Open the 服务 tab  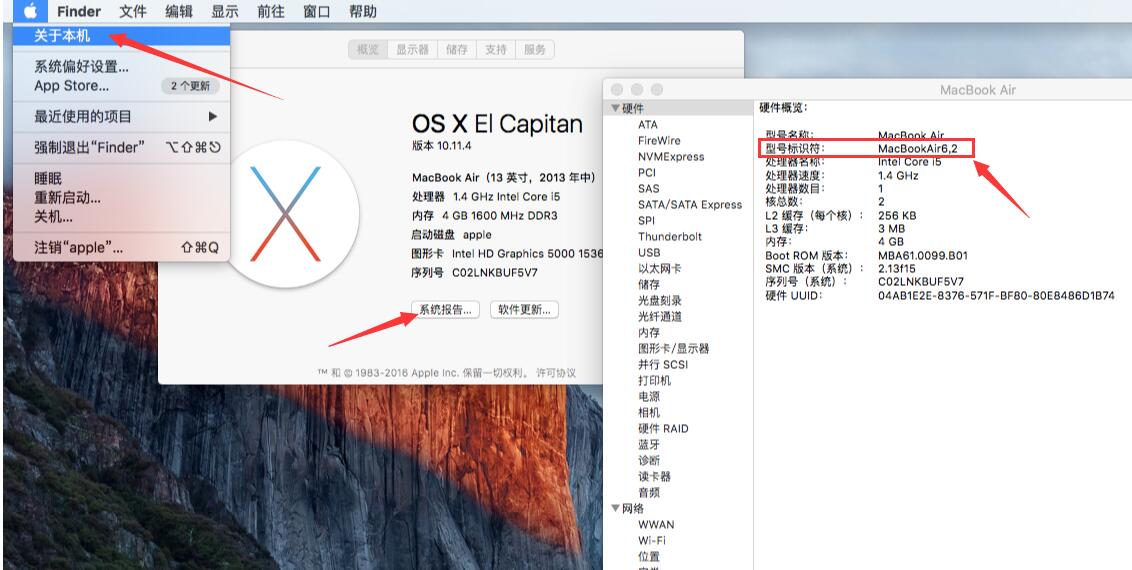[x=535, y=50]
